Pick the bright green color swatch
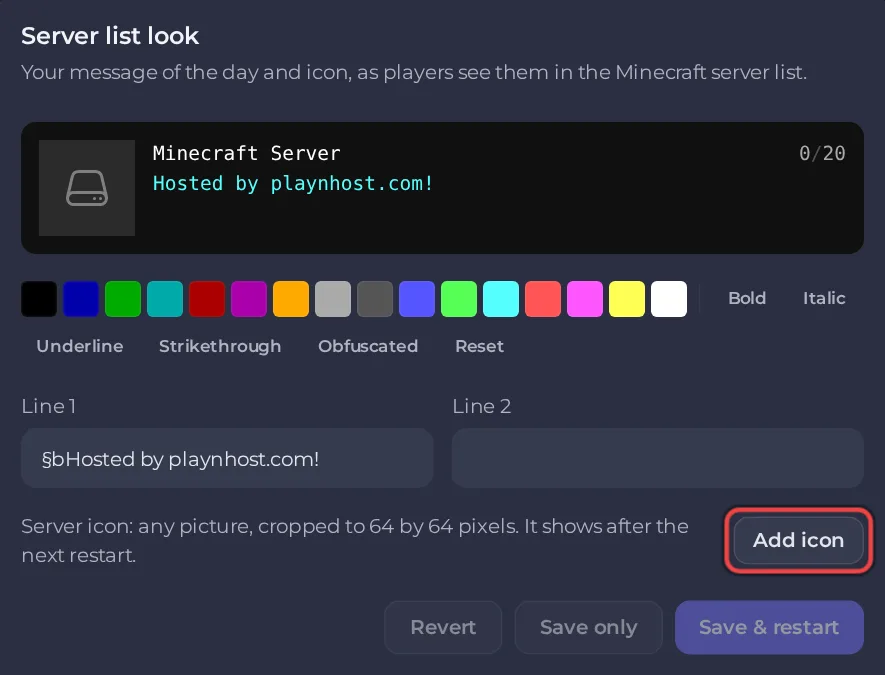The height and width of the screenshot is (675, 885). [459, 299]
